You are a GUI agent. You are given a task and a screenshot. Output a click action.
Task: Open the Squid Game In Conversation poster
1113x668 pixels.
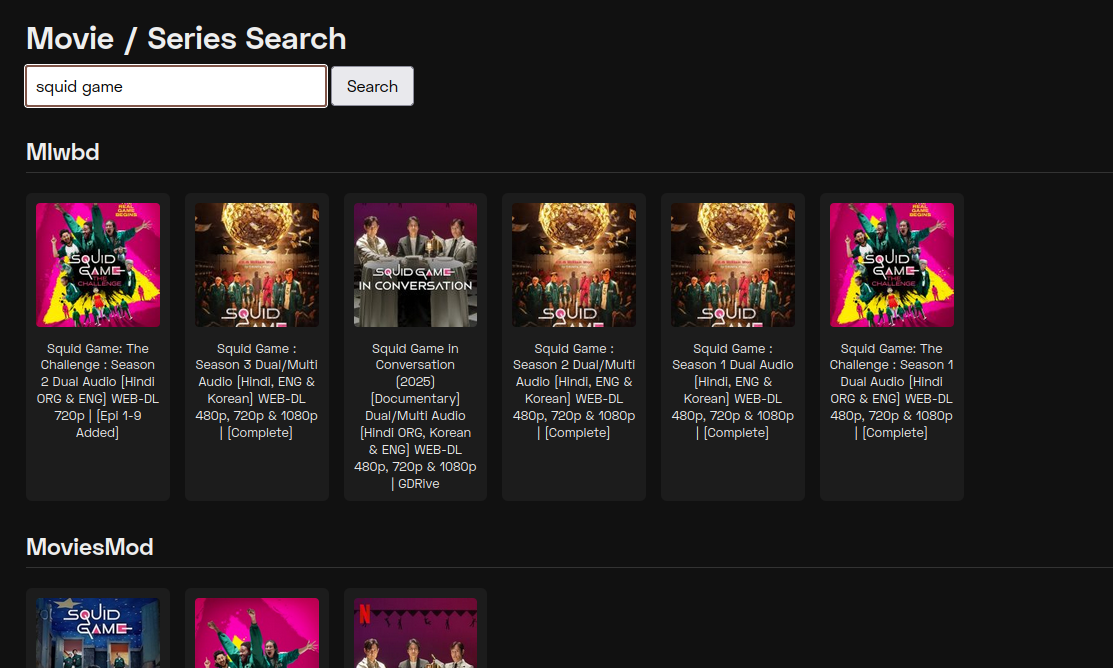[415, 265]
